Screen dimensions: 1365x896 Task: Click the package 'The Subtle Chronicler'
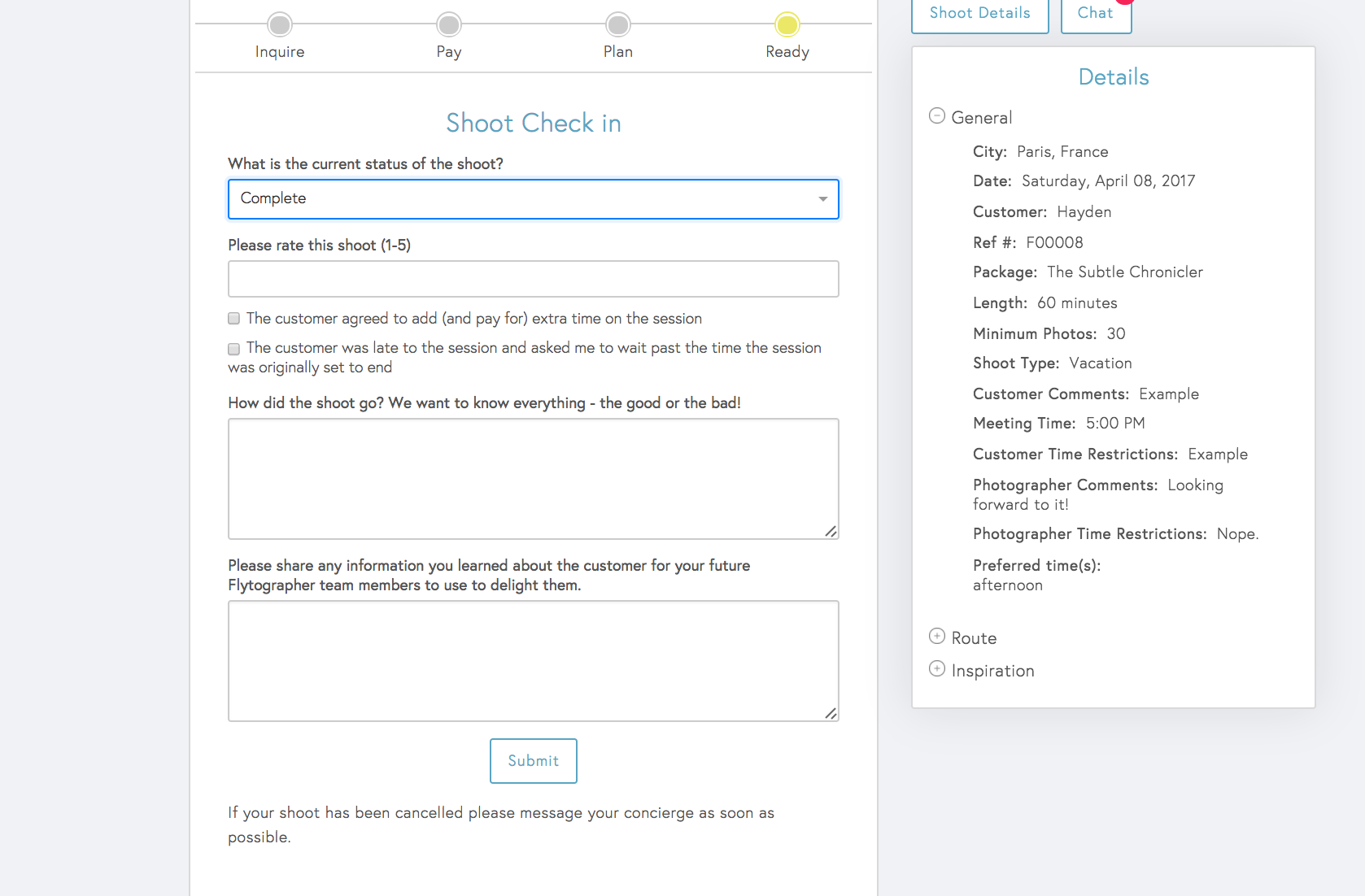click(x=1125, y=272)
